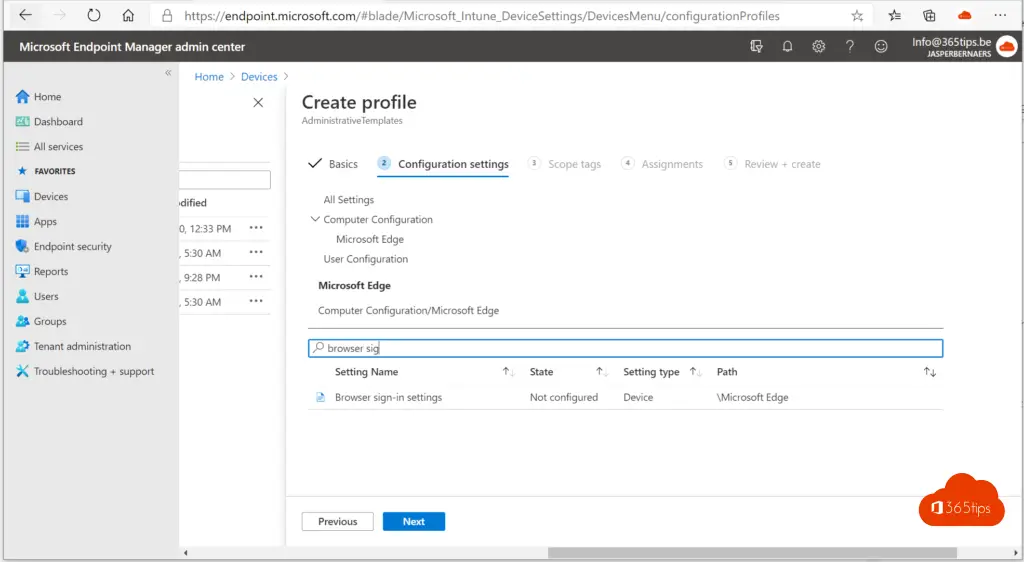
Task: Click Not configured state cell
Action: (564, 397)
